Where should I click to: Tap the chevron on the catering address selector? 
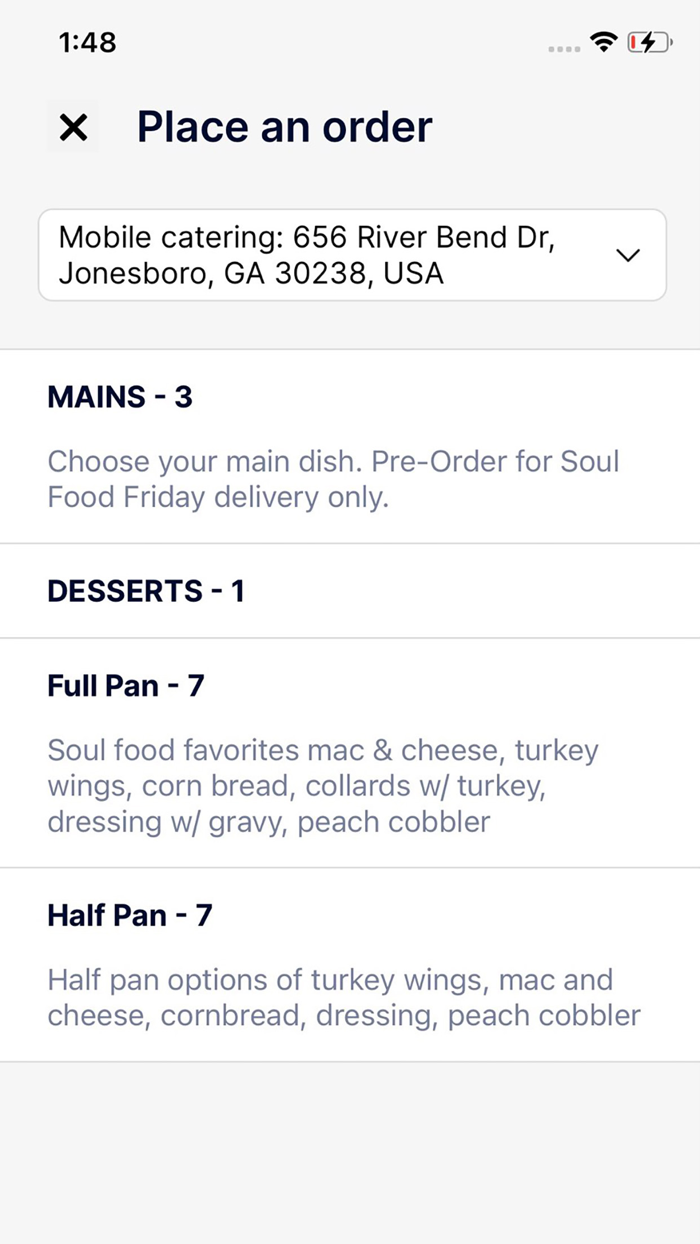click(x=628, y=255)
